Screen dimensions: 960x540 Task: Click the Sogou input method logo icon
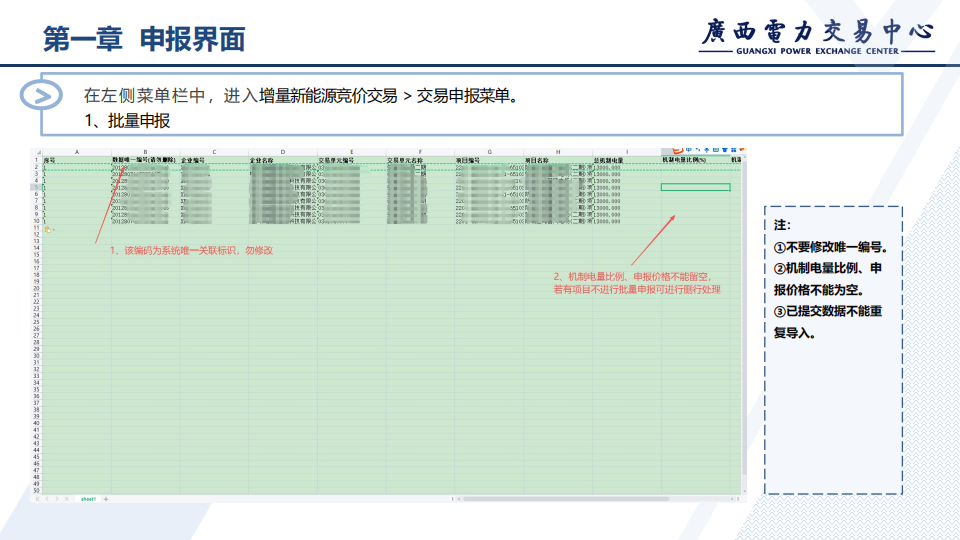pos(677,151)
